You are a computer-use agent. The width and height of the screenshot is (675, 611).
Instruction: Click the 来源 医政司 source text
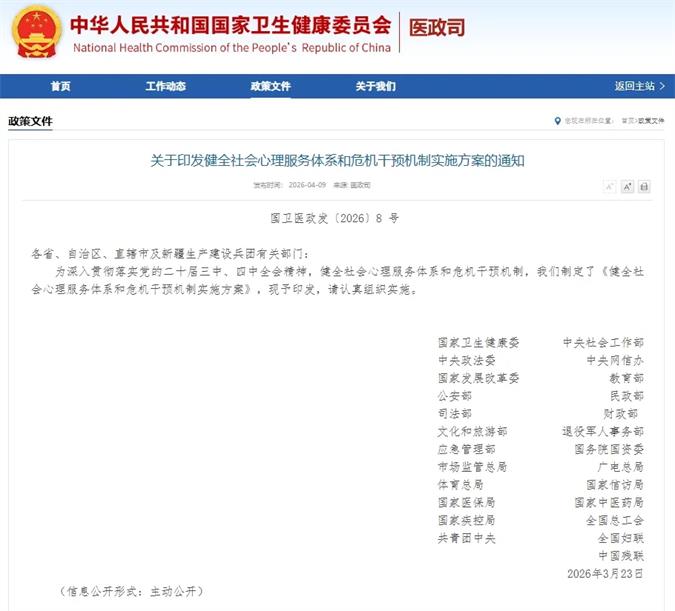[353, 186]
